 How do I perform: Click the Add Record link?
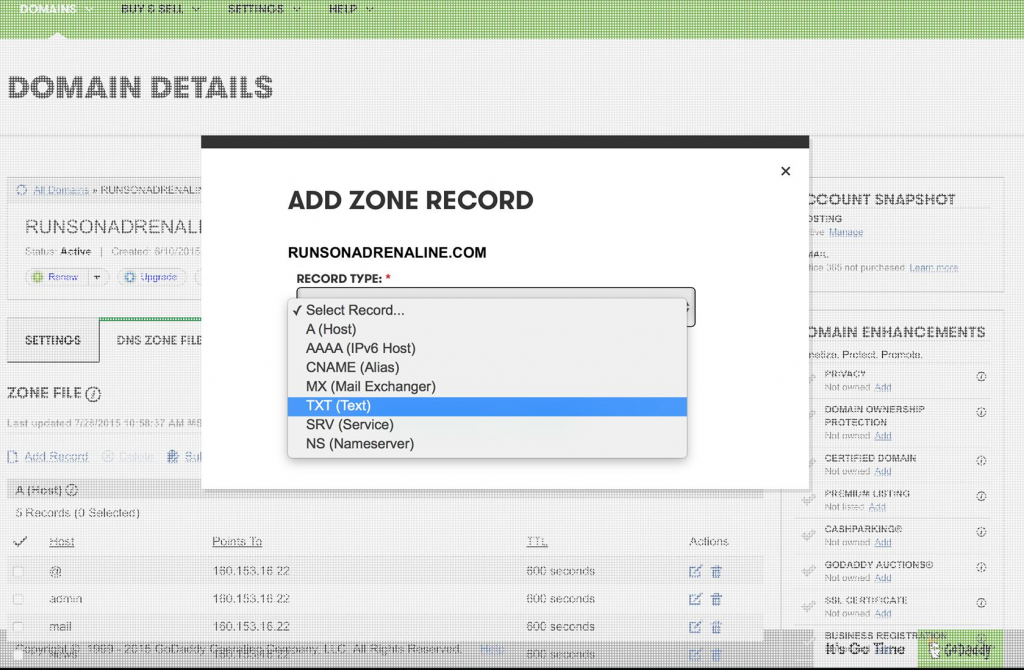(56, 456)
